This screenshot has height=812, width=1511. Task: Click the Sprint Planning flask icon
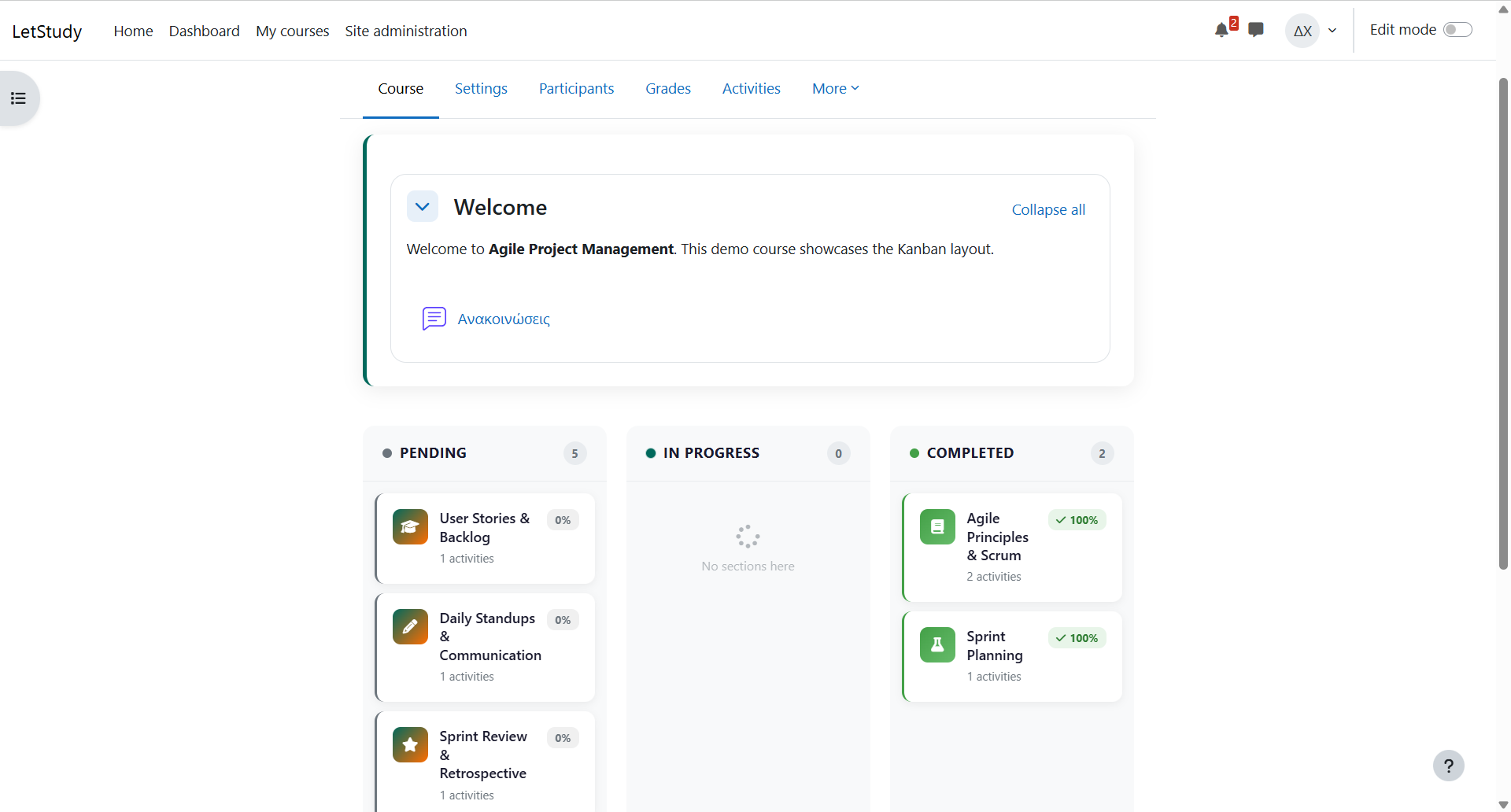pos(937,645)
